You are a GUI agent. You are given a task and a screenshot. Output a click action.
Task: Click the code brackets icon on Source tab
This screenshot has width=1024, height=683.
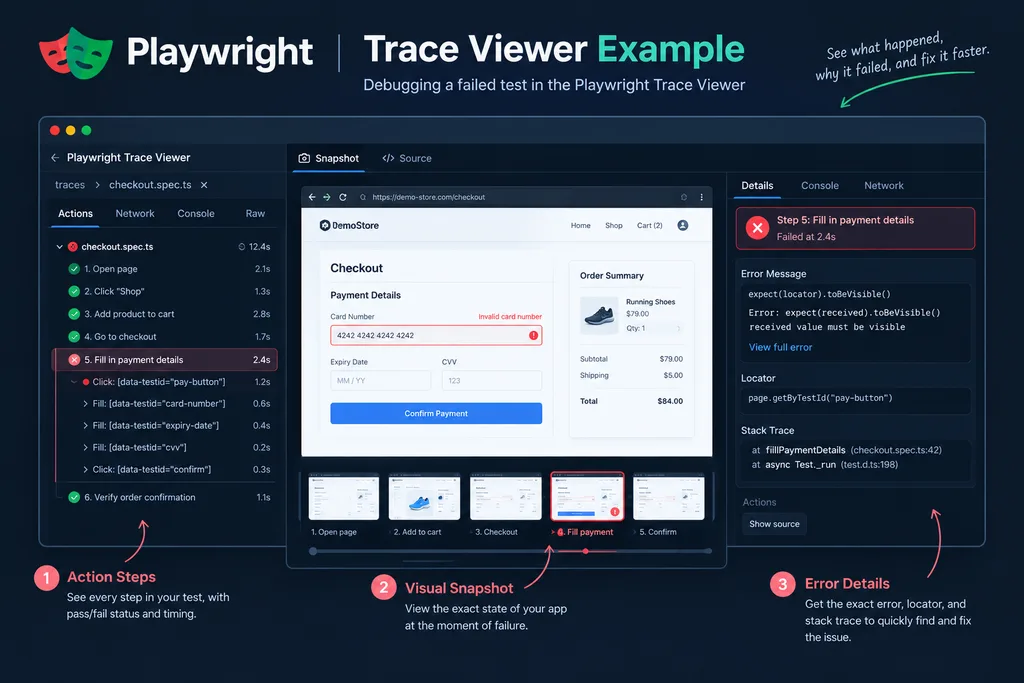[388, 158]
